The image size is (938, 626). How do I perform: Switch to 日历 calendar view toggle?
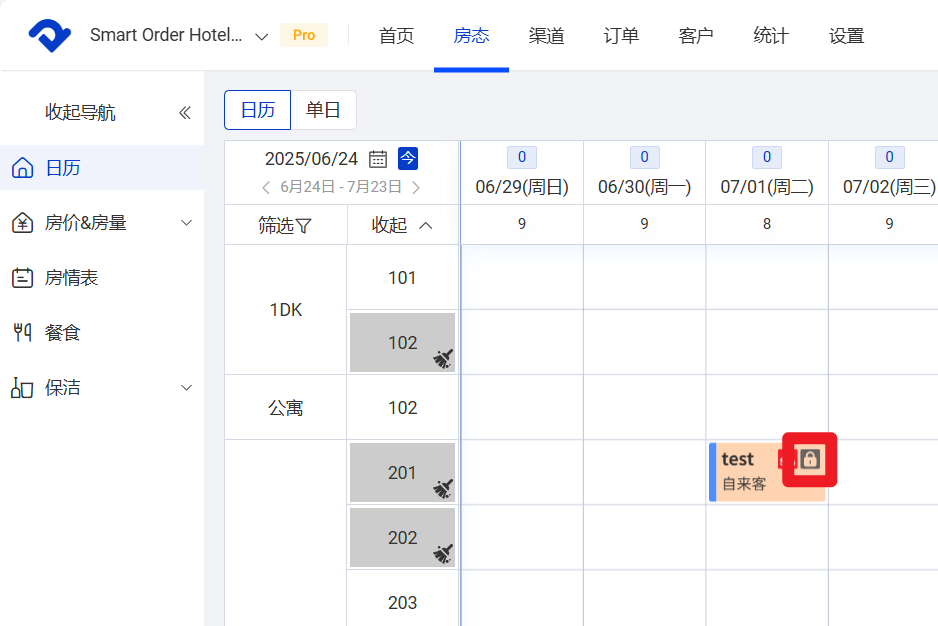click(x=257, y=110)
